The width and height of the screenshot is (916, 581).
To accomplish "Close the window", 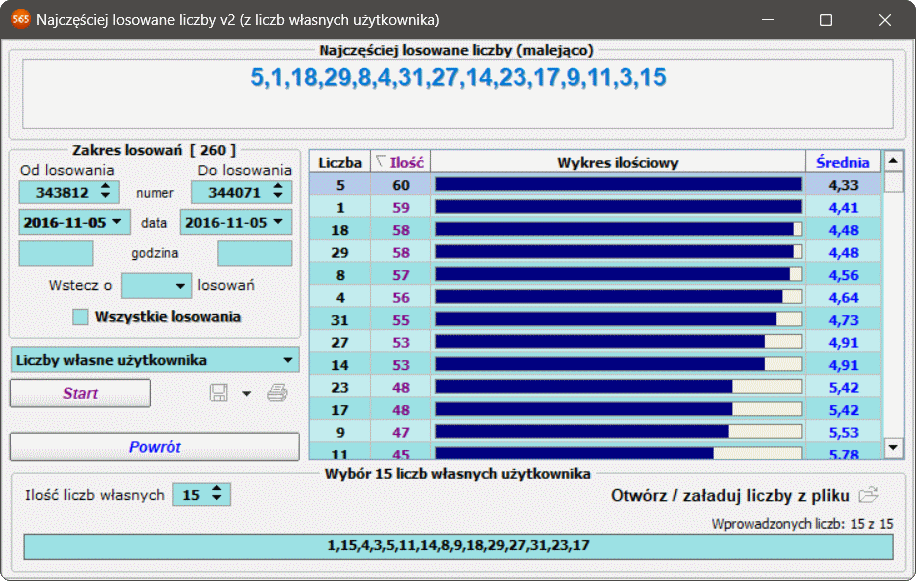I will coord(884,20).
